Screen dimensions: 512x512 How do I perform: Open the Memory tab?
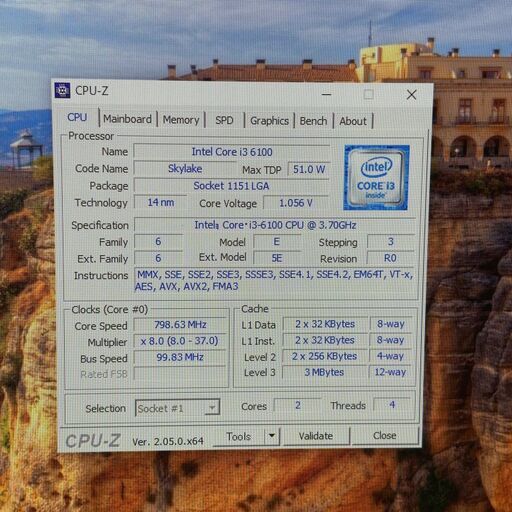tap(181, 119)
